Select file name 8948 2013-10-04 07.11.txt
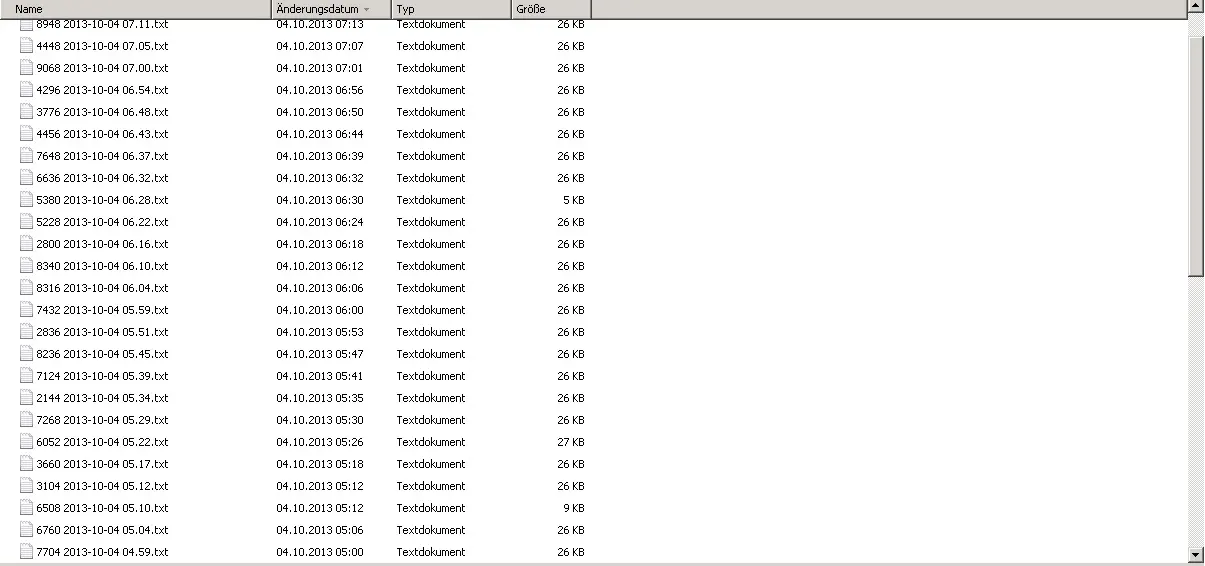This screenshot has height=566, width=1205. pyautogui.click(x=102, y=24)
